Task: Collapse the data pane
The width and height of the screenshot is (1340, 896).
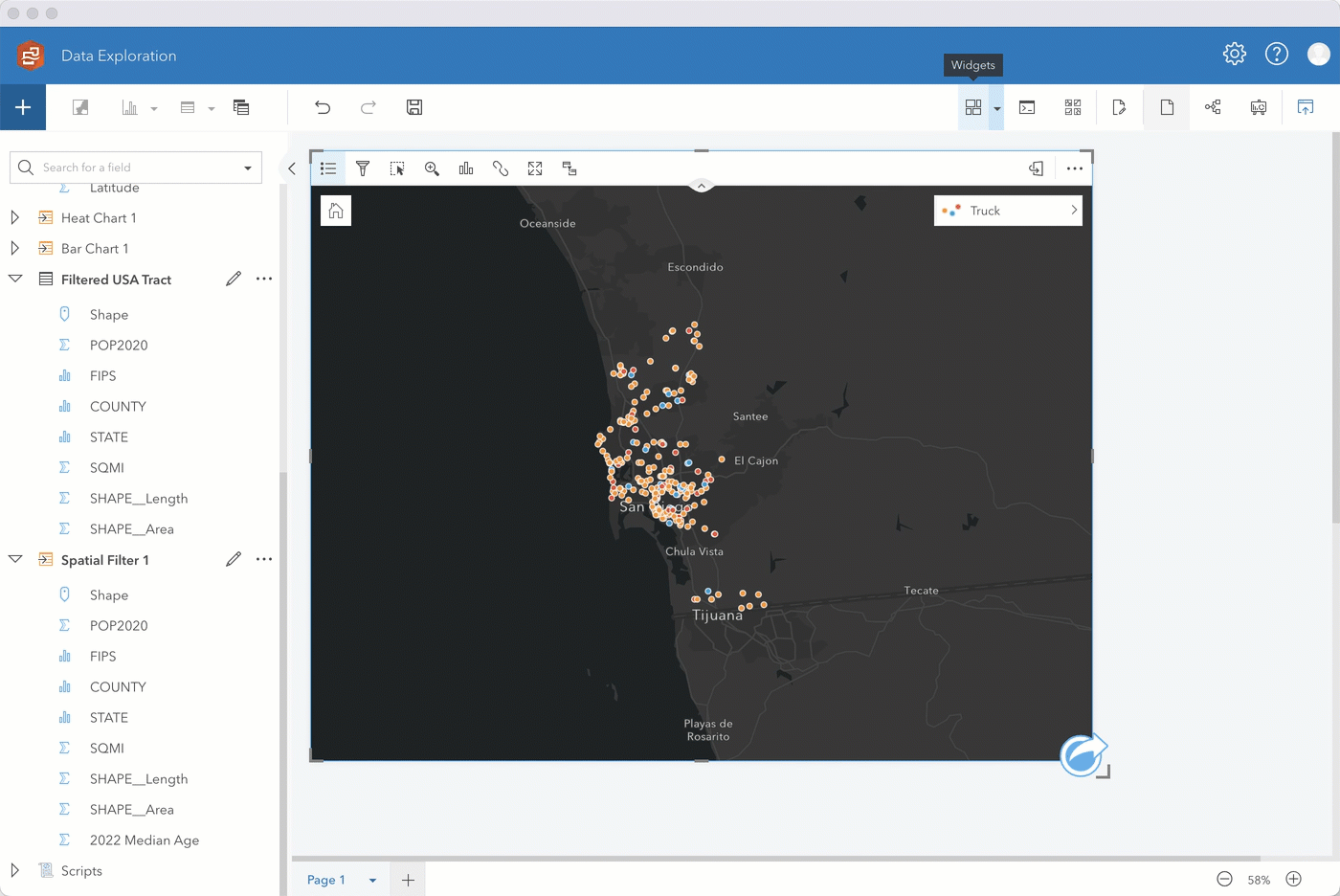Action: 292,168
